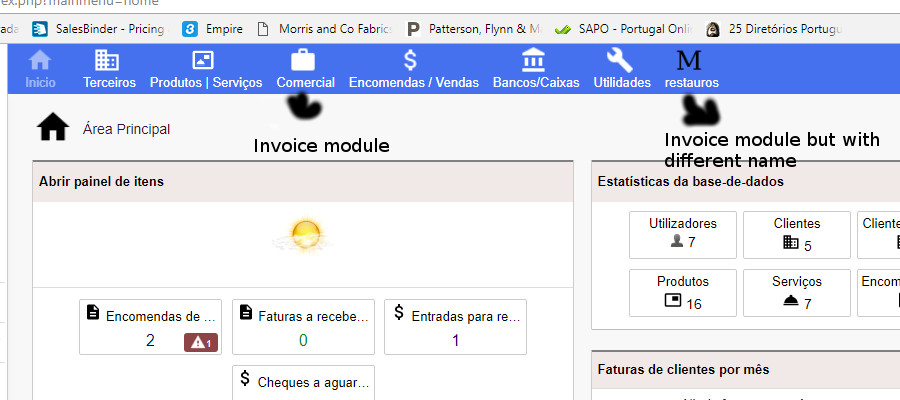Click the Comercial briefcase icon
This screenshot has width=900, height=400.
coord(303,60)
